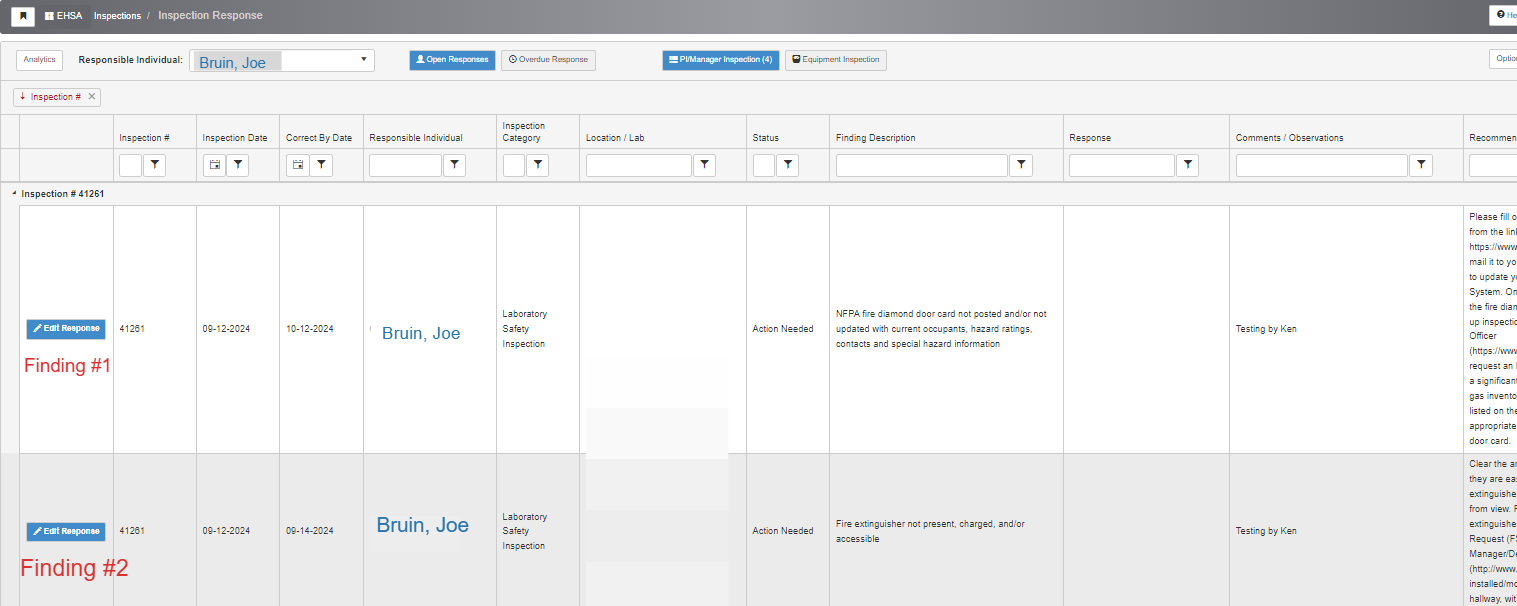Viewport: 1517px width, 606px height.
Task: Open filter menu for Finding Description column
Action: [x=1021, y=166]
